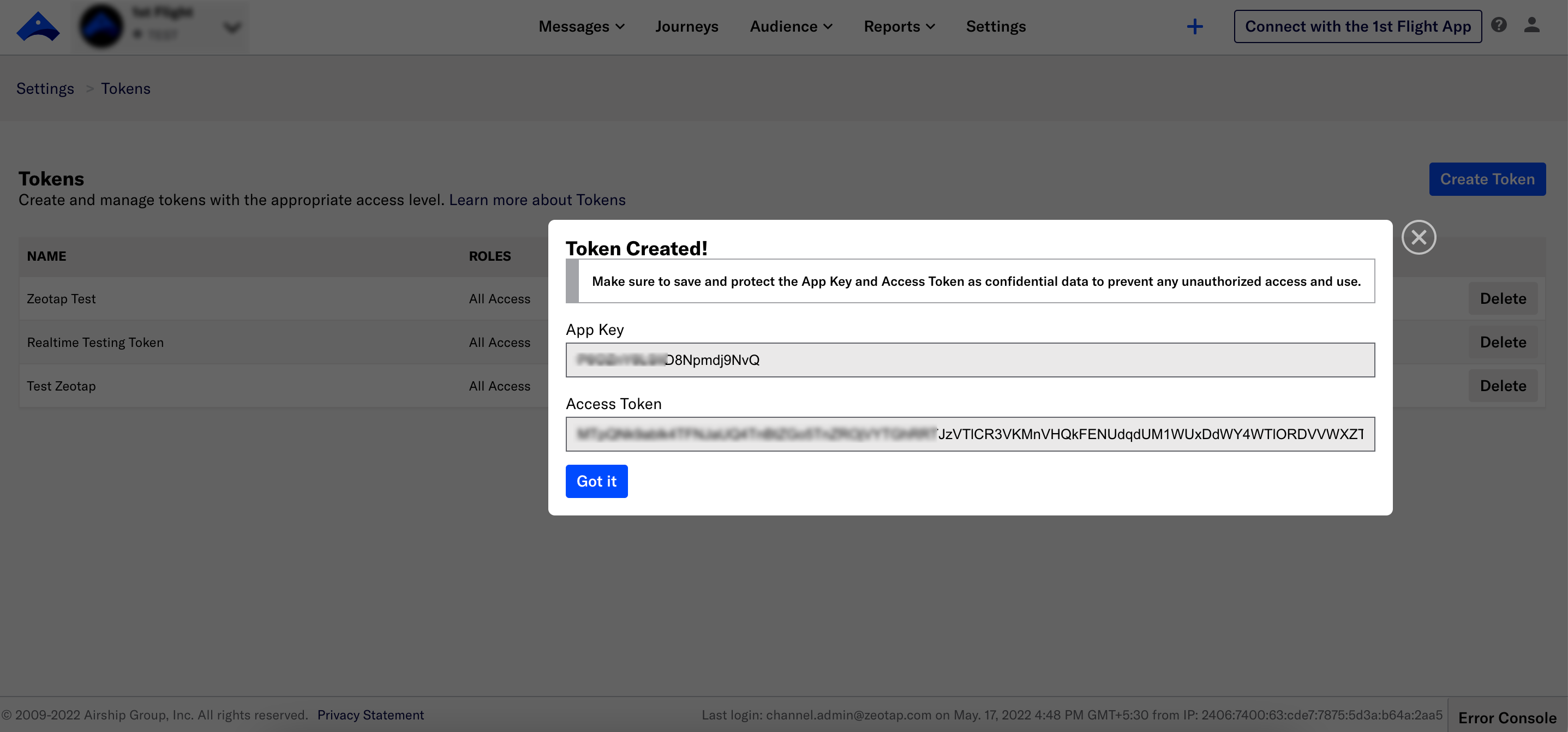Open the Messages dropdown menu
This screenshot has width=1568, height=732.
(581, 26)
